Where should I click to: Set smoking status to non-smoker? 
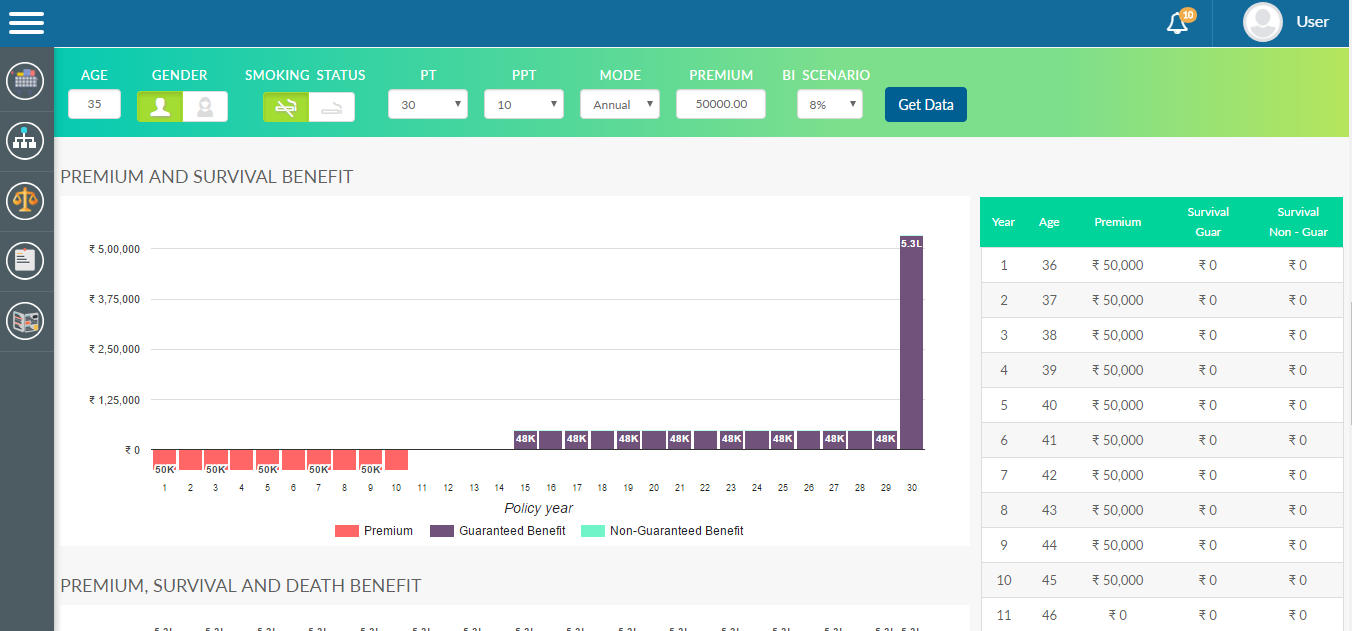[x=286, y=106]
